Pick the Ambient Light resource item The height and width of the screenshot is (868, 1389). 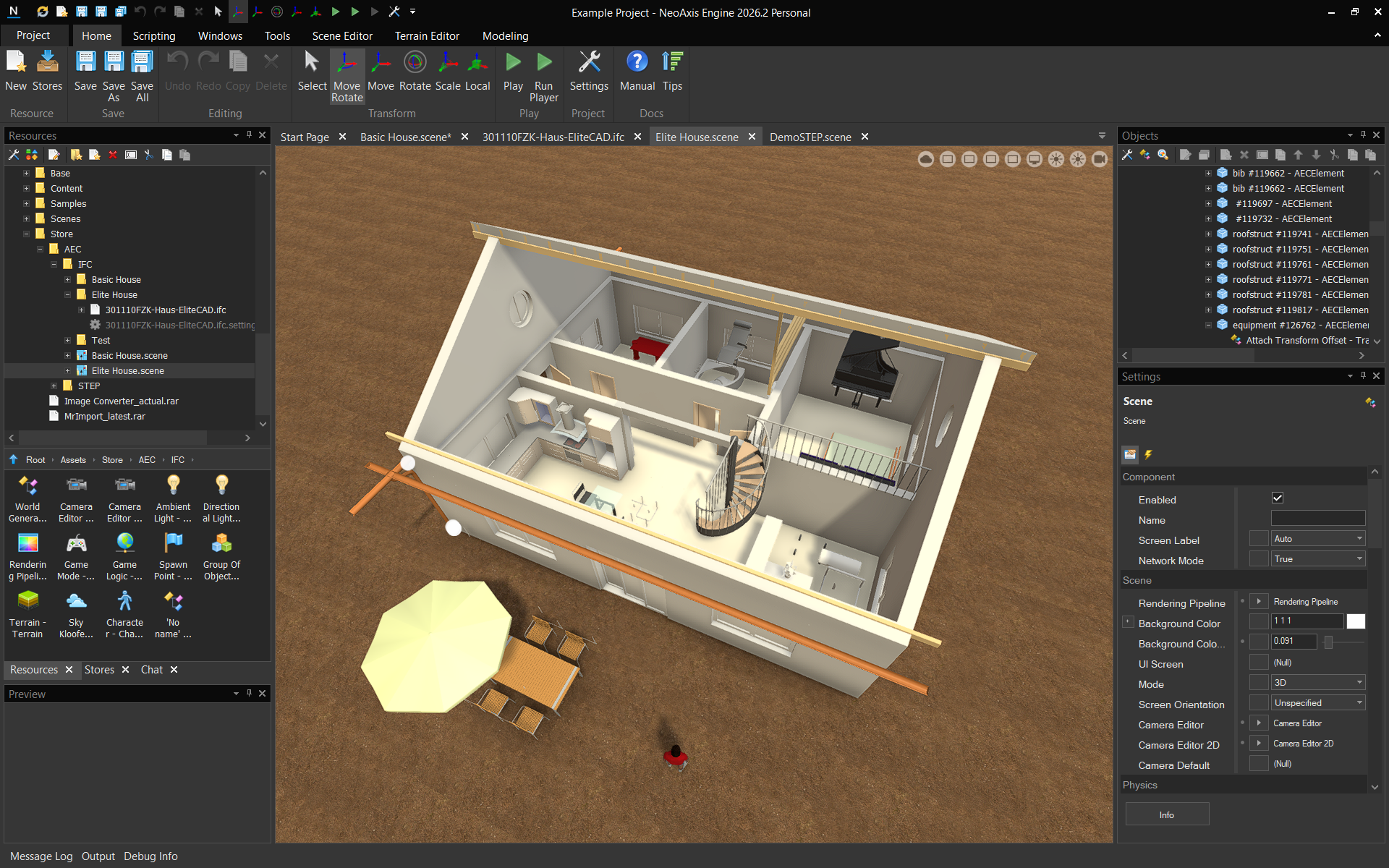pos(173,499)
